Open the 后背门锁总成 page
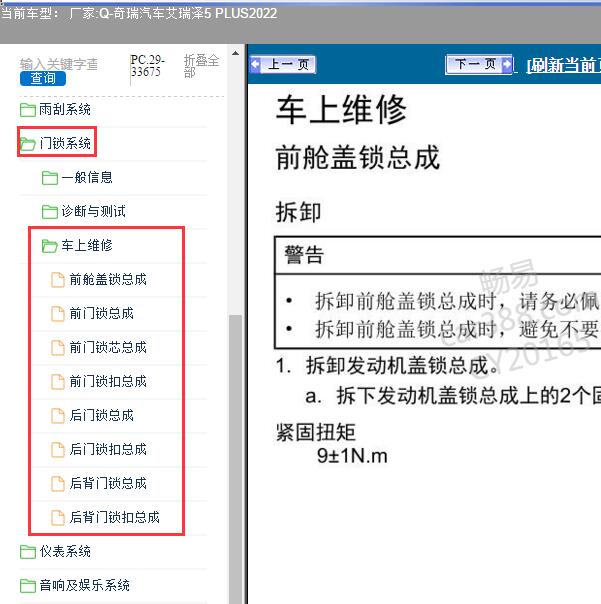This screenshot has height=604, width=601. click(108, 483)
